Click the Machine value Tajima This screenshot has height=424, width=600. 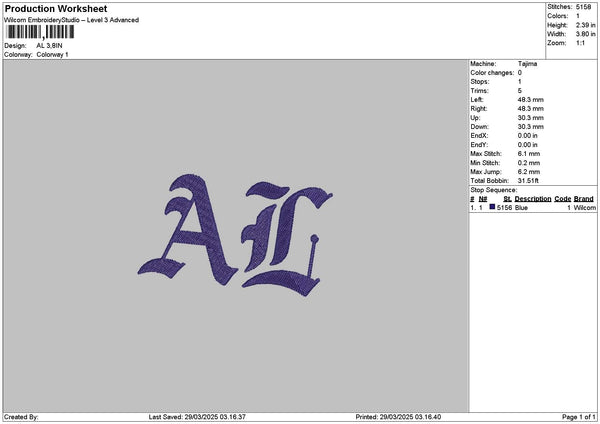point(528,64)
